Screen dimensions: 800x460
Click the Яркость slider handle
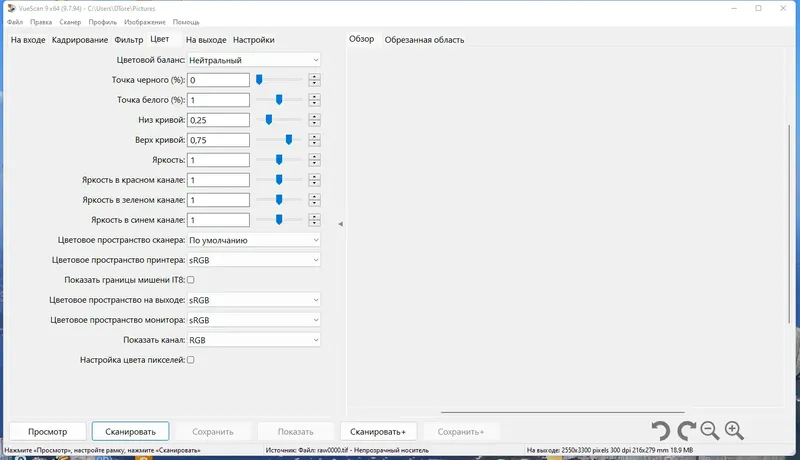[279, 160]
